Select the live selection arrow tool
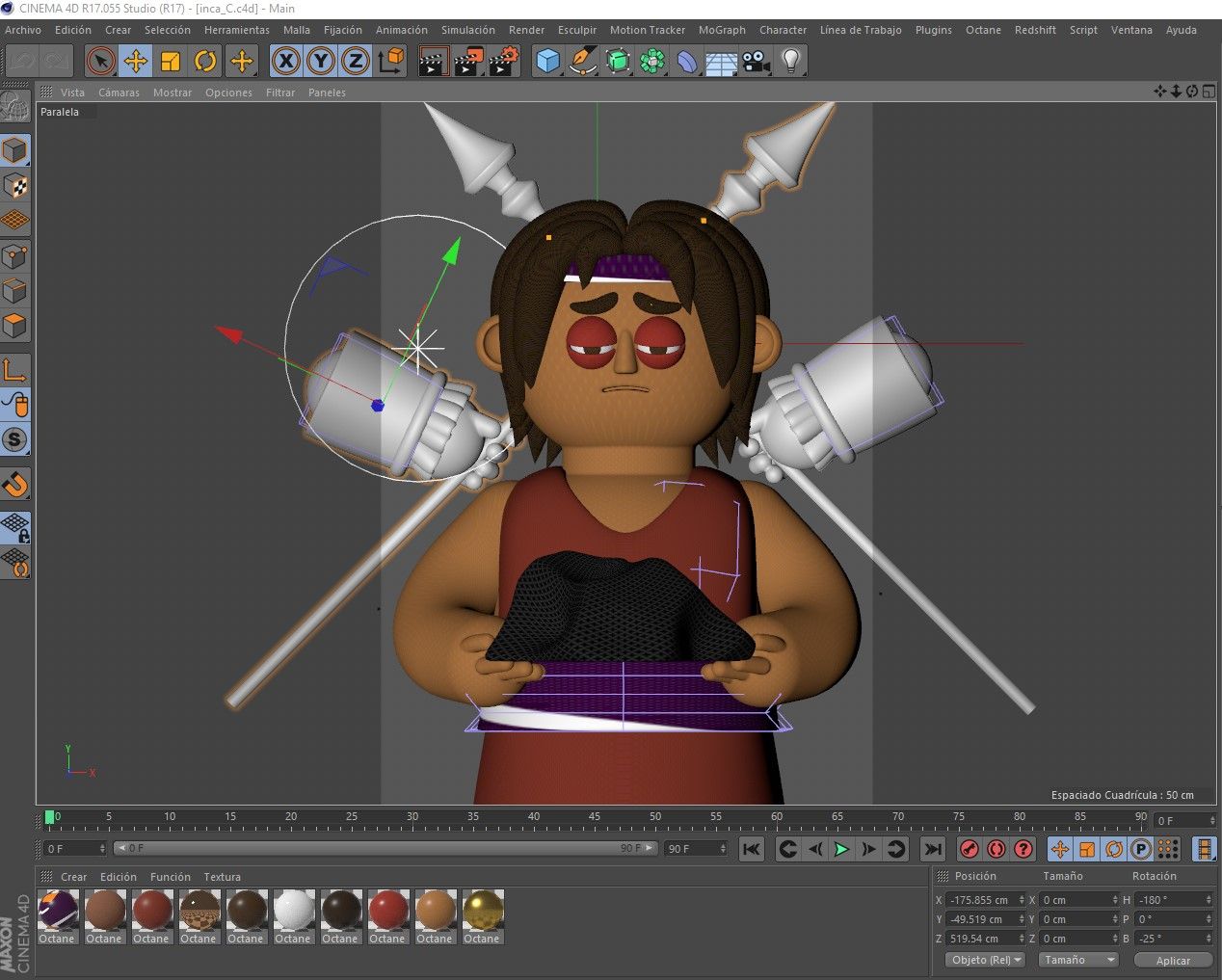 tap(100, 61)
